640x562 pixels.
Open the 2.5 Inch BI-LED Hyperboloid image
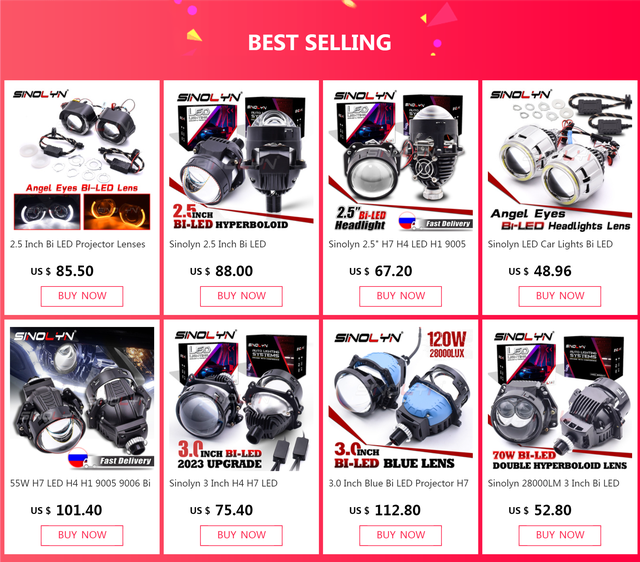241,160
